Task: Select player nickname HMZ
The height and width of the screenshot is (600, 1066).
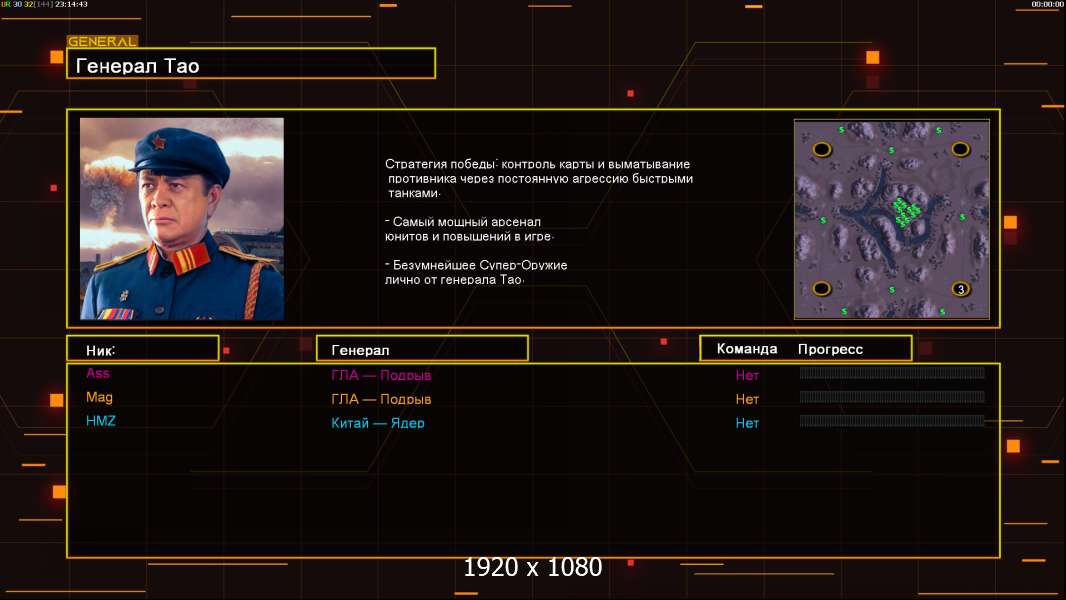Action: coord(101,421)
